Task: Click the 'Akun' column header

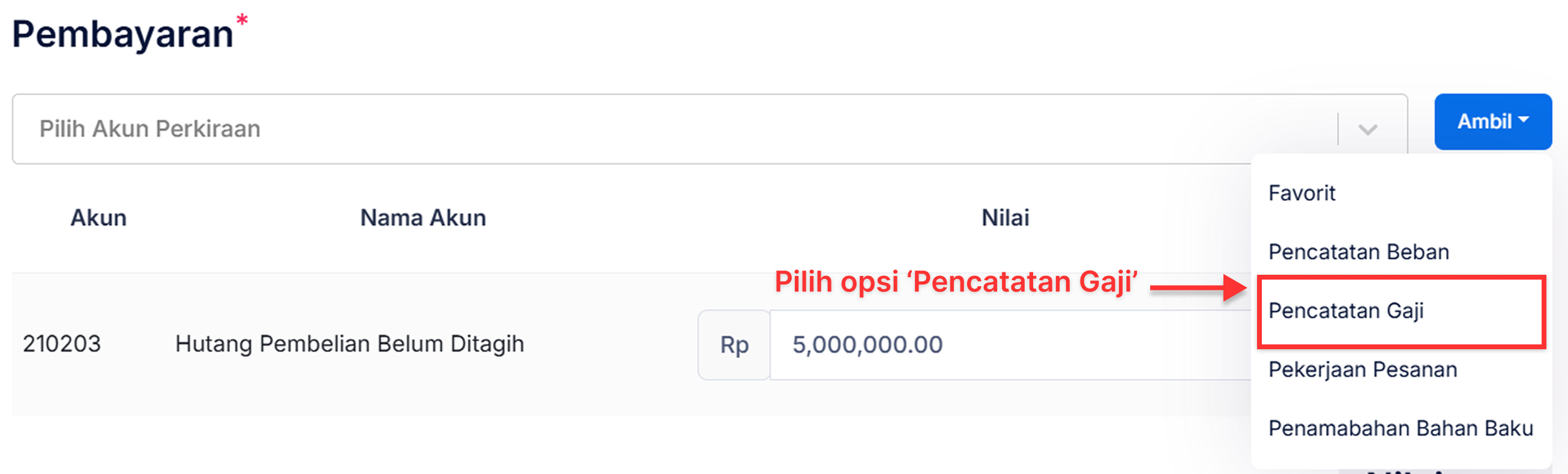Action: click(x=98, y=217)
